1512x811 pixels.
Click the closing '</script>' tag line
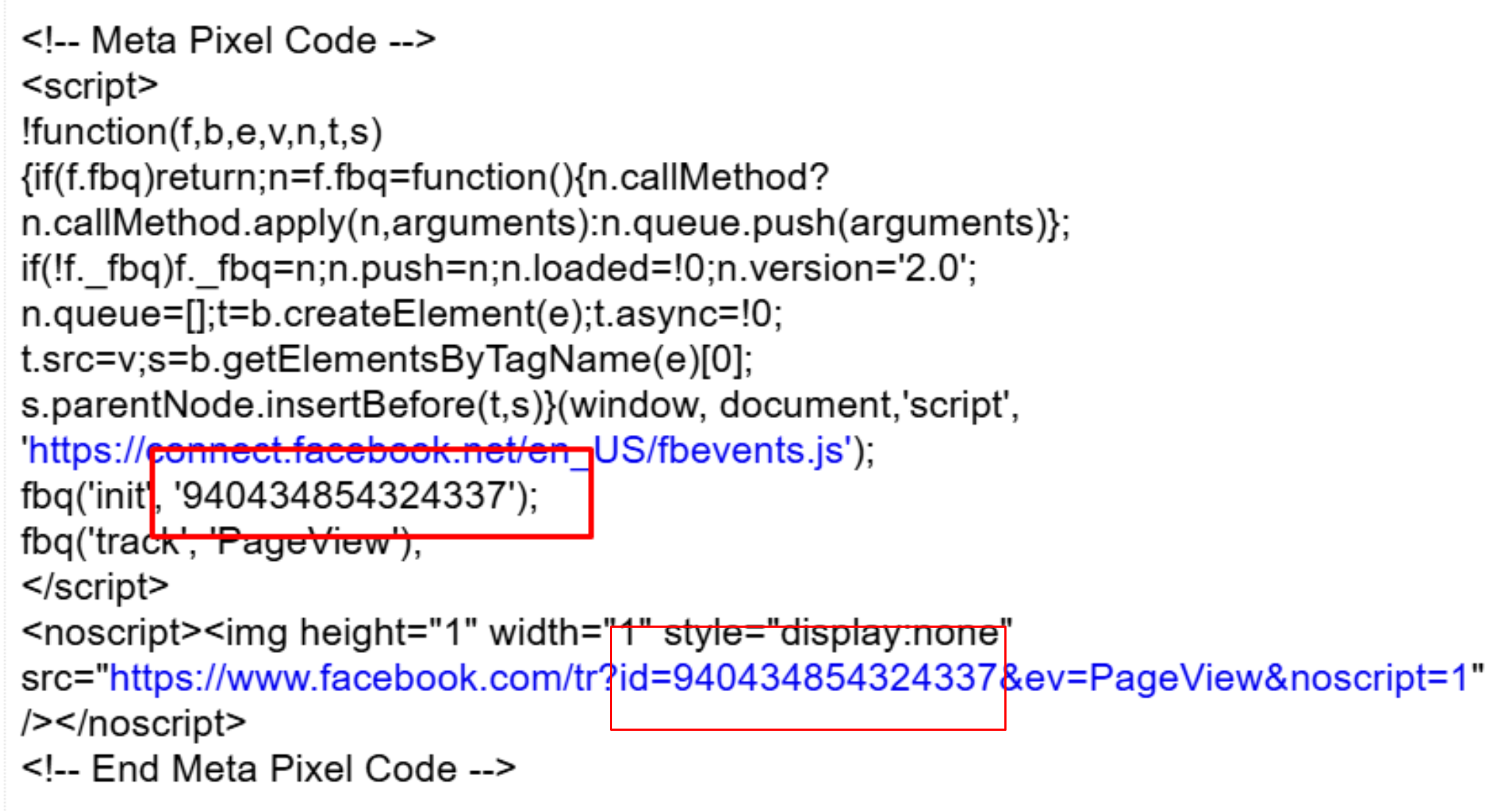tap(96, 587)
